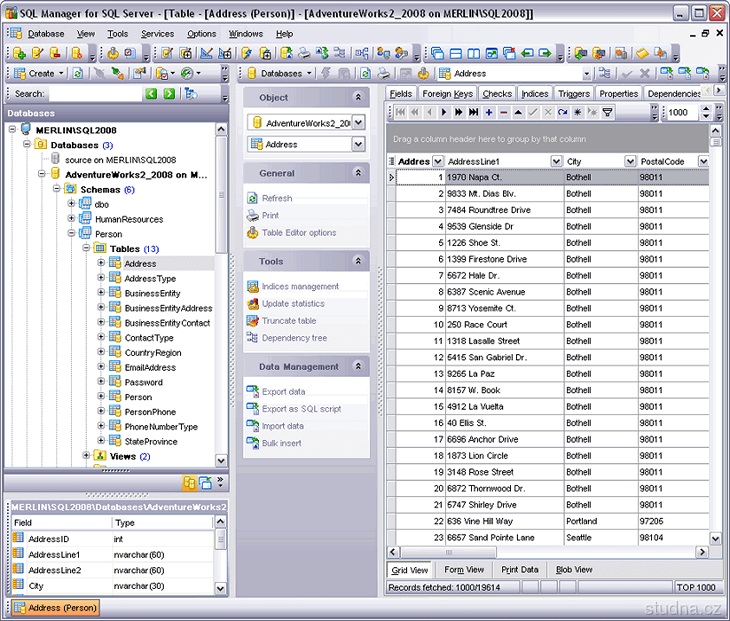
Task: Click the set bookmark asterisk icon
Action: (x=577, y=113)
